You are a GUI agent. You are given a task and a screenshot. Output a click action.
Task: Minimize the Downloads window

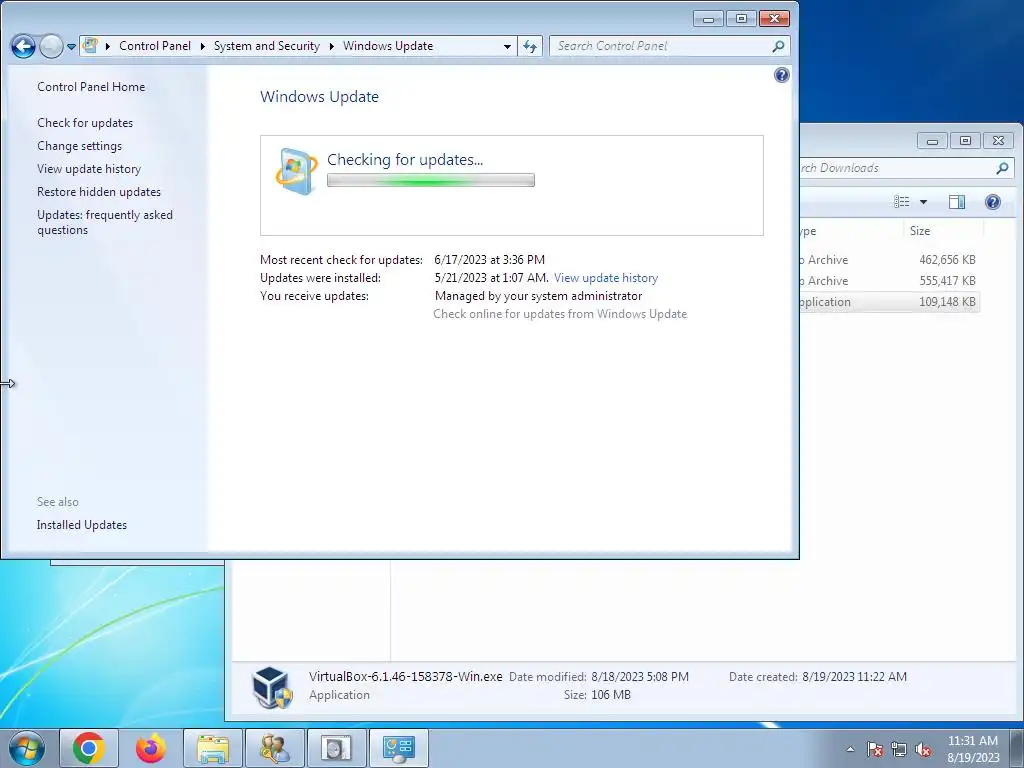[x=932, y=140]
